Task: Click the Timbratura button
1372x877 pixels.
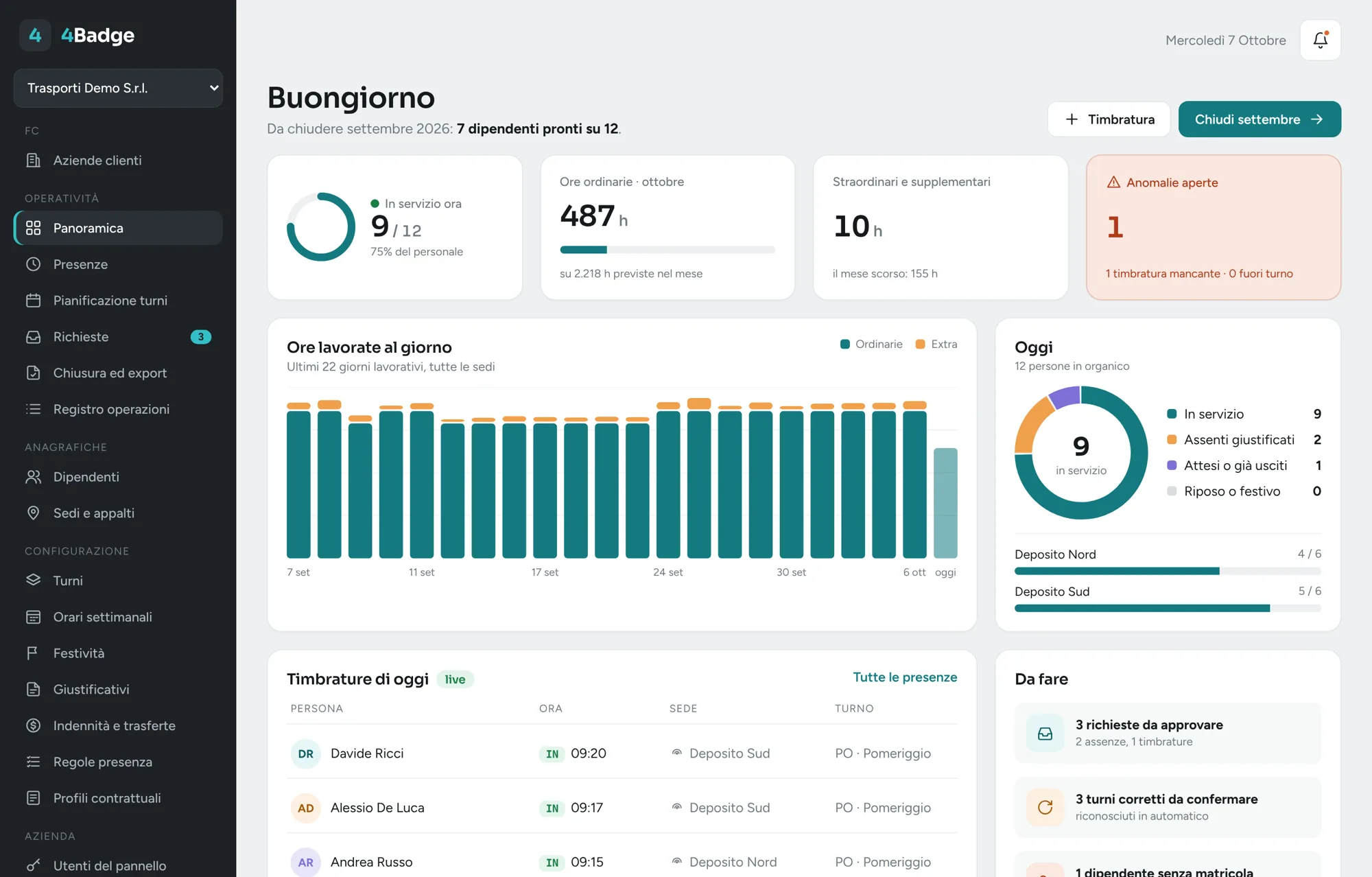Action: coord(1109,119)
